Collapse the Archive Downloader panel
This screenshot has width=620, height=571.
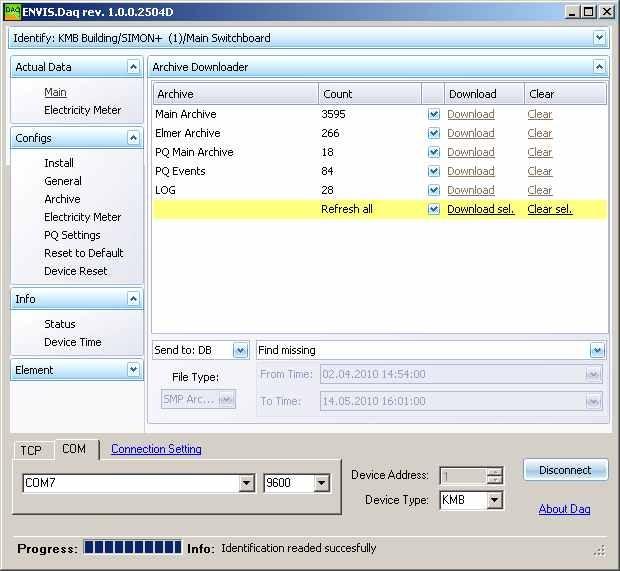point(599,67)
